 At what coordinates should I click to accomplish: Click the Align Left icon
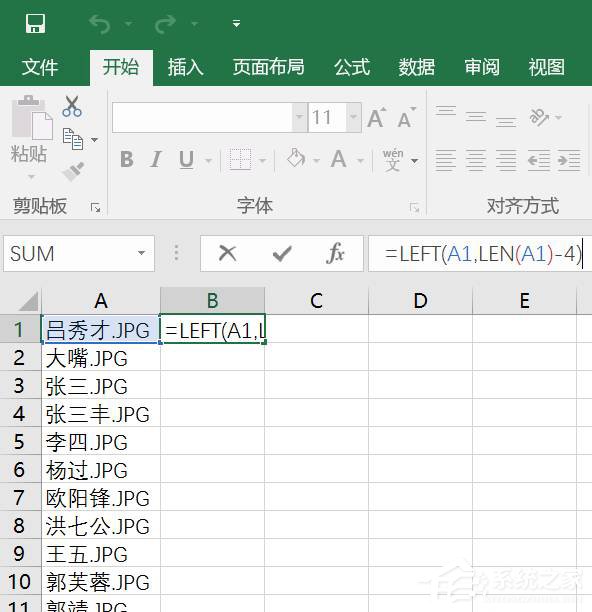point(446,160)
